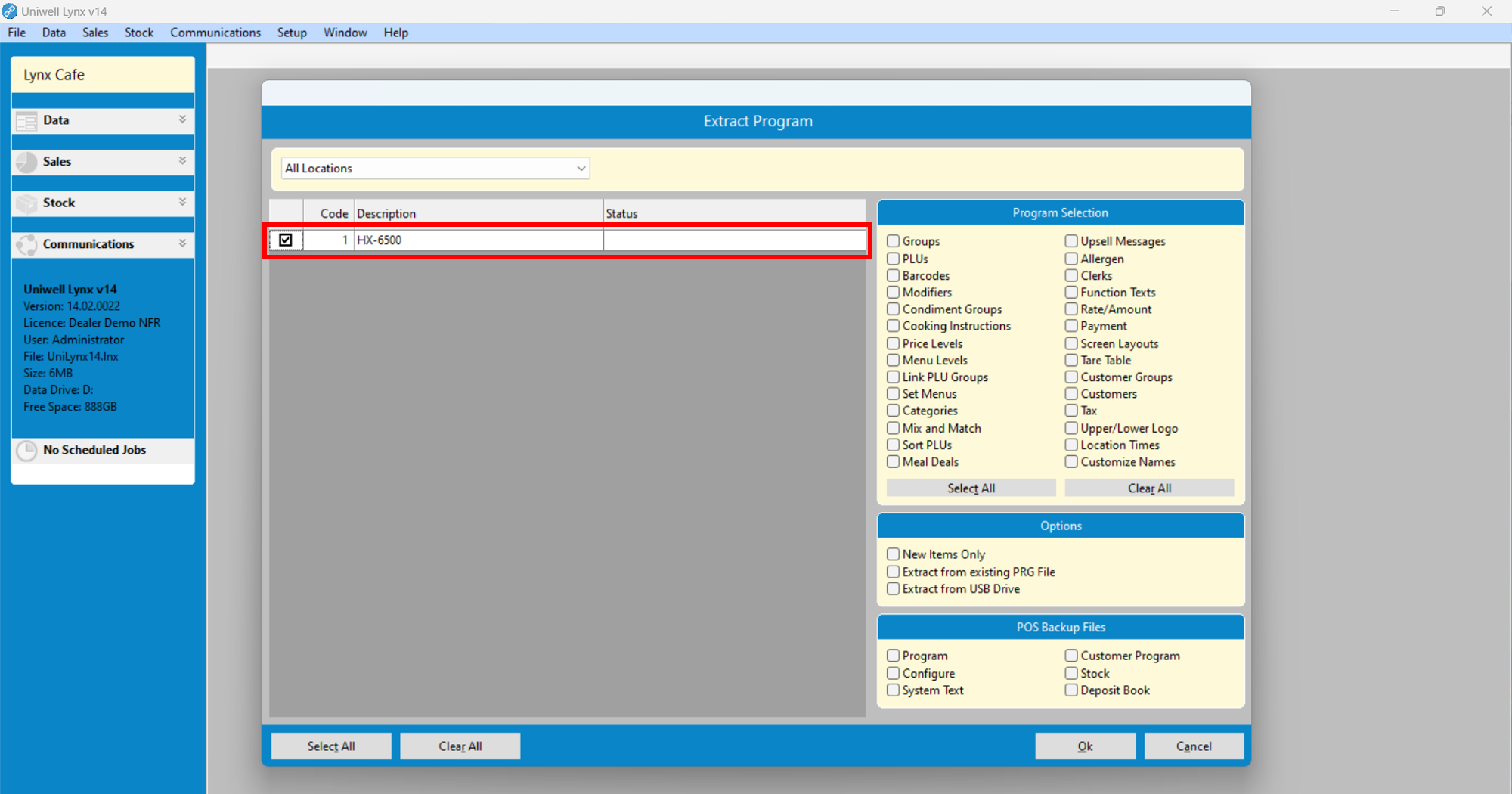Open the Setup menu
Image resolution: width=1512 pixels, height=794 pixels.
[x=292, y=33]
